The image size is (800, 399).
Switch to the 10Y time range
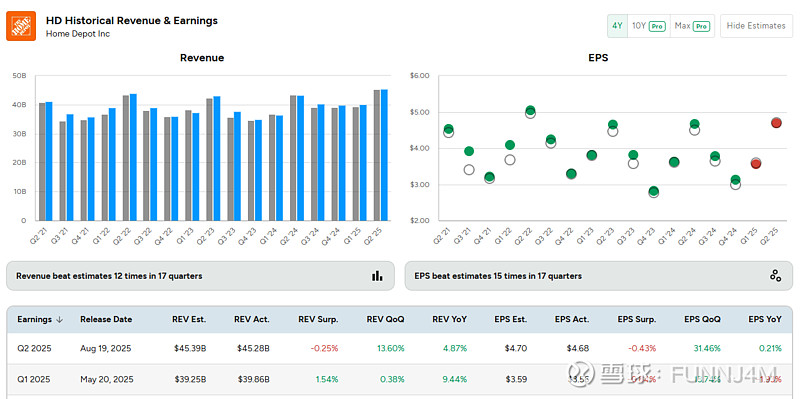(x=648, y=26)
